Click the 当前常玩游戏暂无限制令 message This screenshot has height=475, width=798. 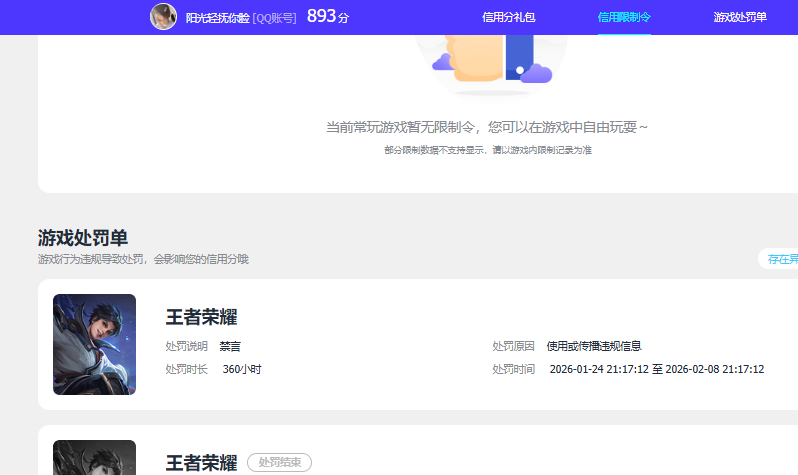[x=487, y=127]
